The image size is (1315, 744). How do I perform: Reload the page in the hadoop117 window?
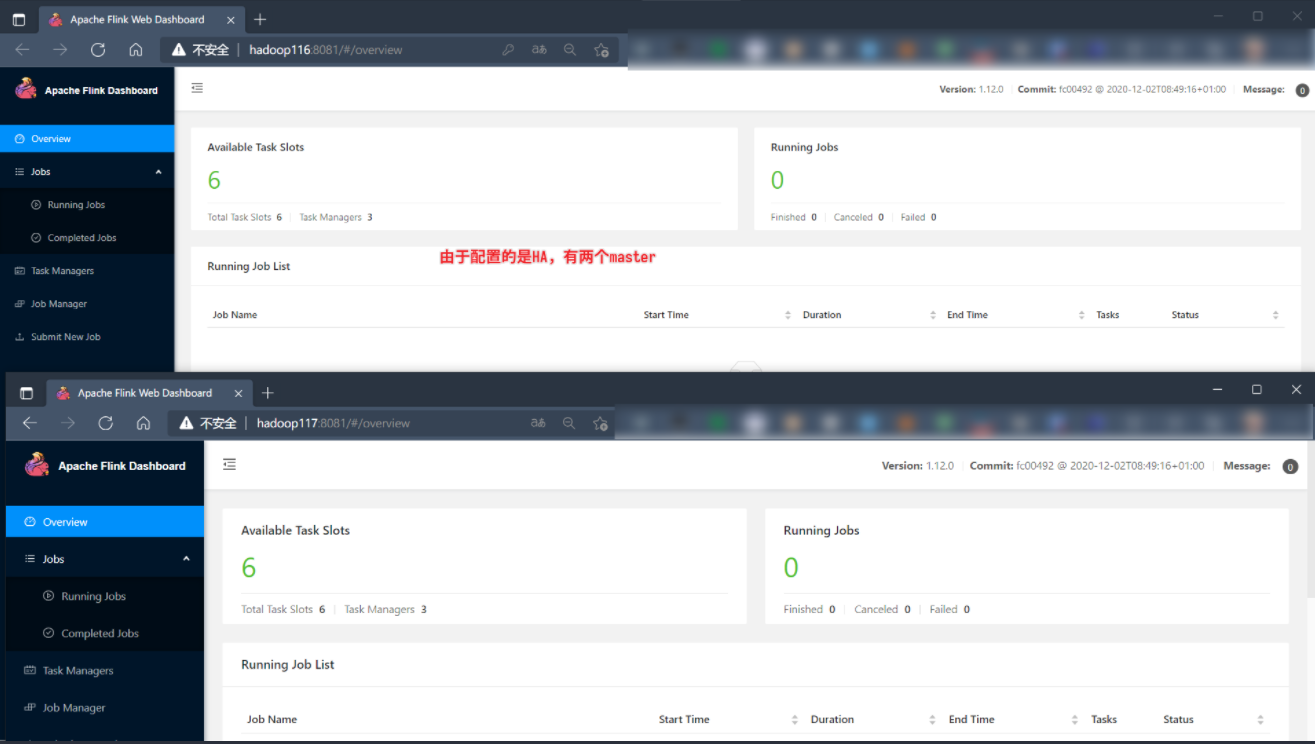106,423
